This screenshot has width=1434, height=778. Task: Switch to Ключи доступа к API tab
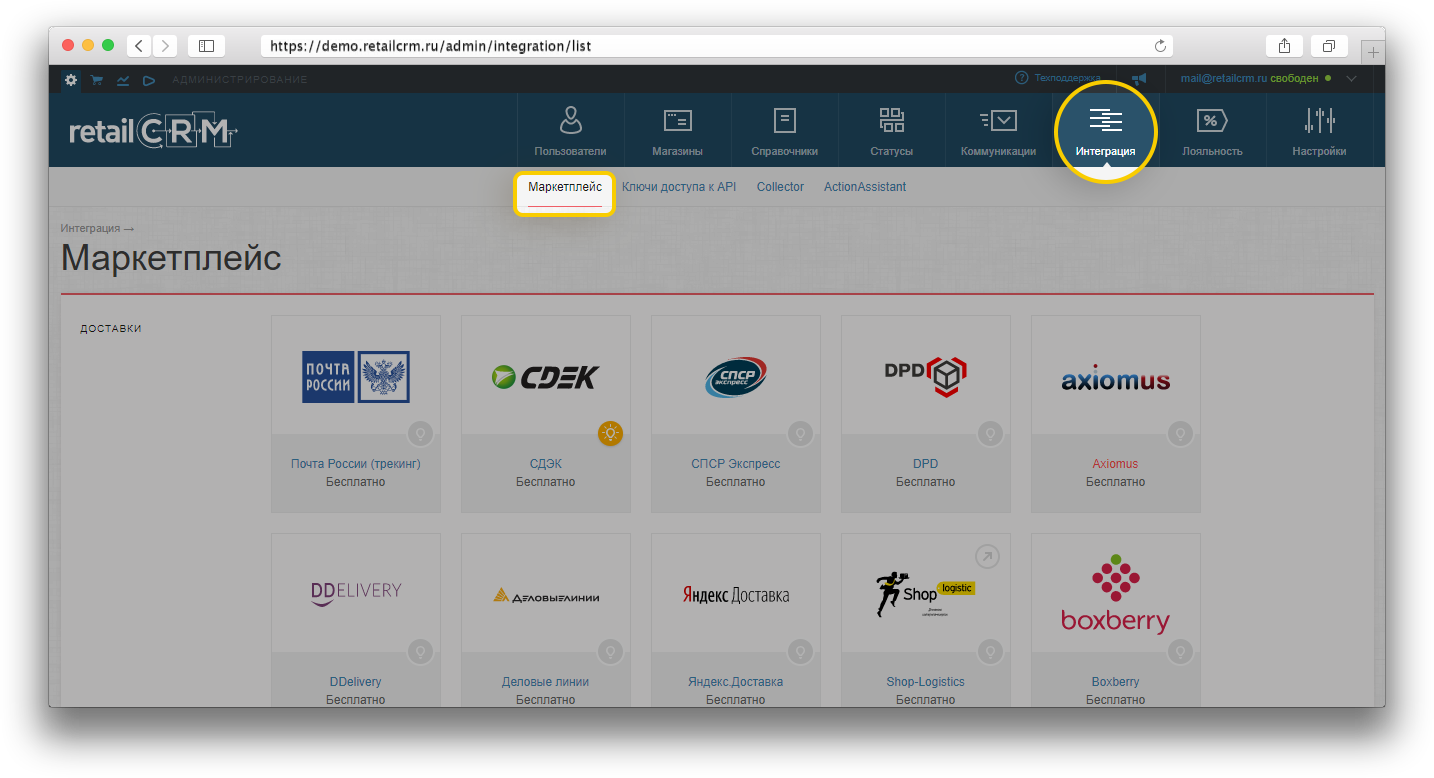(x=679, y=187)
